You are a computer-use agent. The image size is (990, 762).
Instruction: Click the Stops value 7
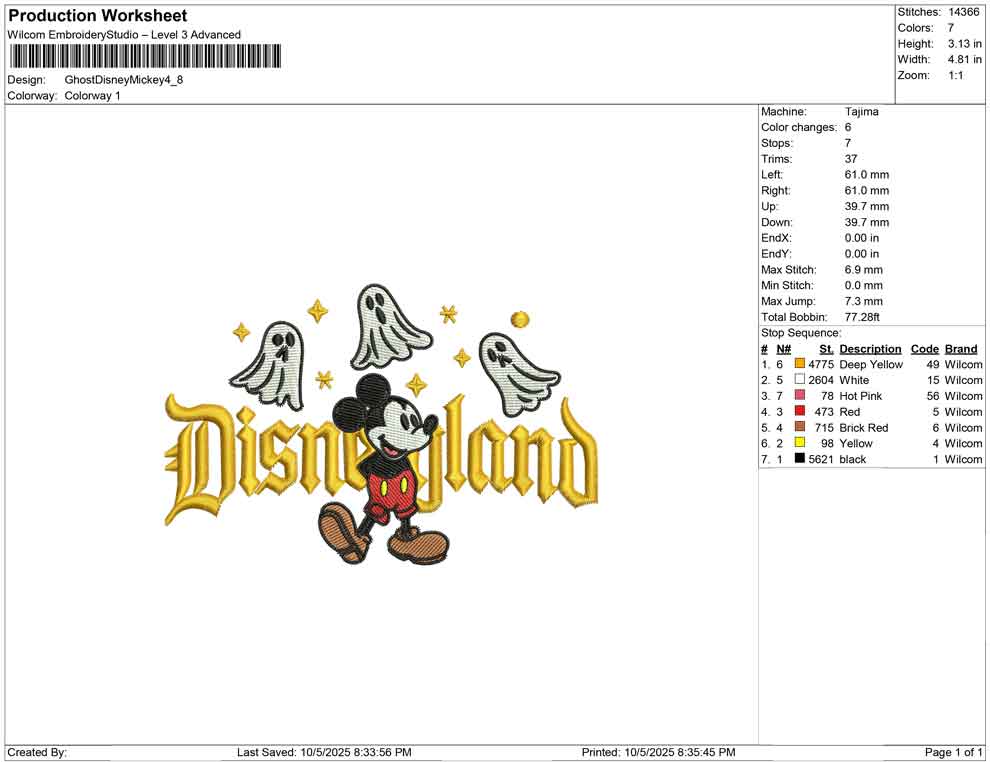pyautogui.click(x=848, y=143)
